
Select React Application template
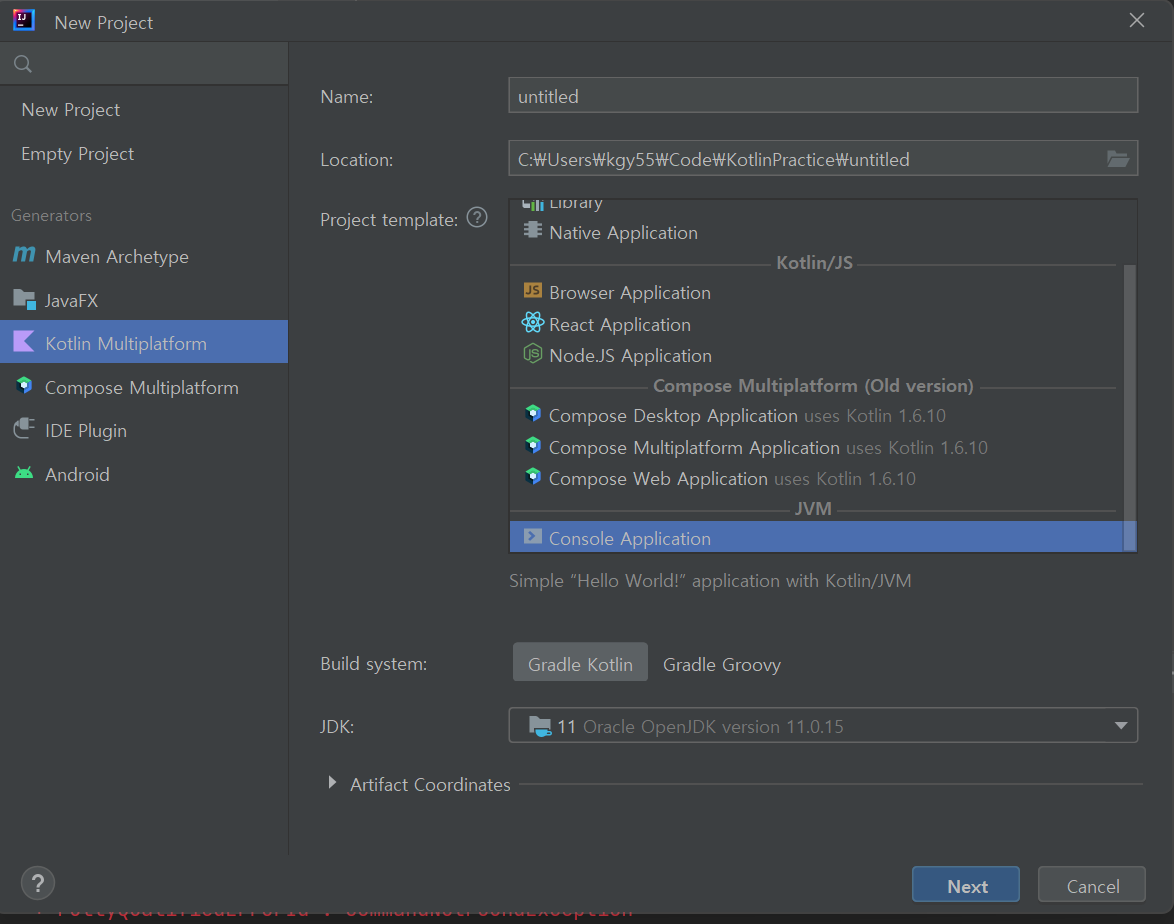(x=816, y=324)
